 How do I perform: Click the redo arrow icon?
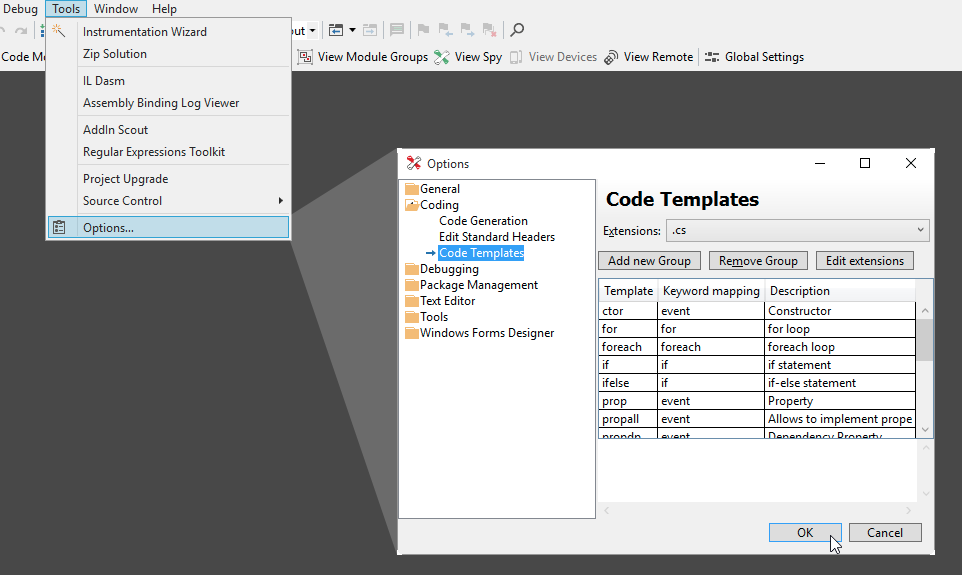21,31
